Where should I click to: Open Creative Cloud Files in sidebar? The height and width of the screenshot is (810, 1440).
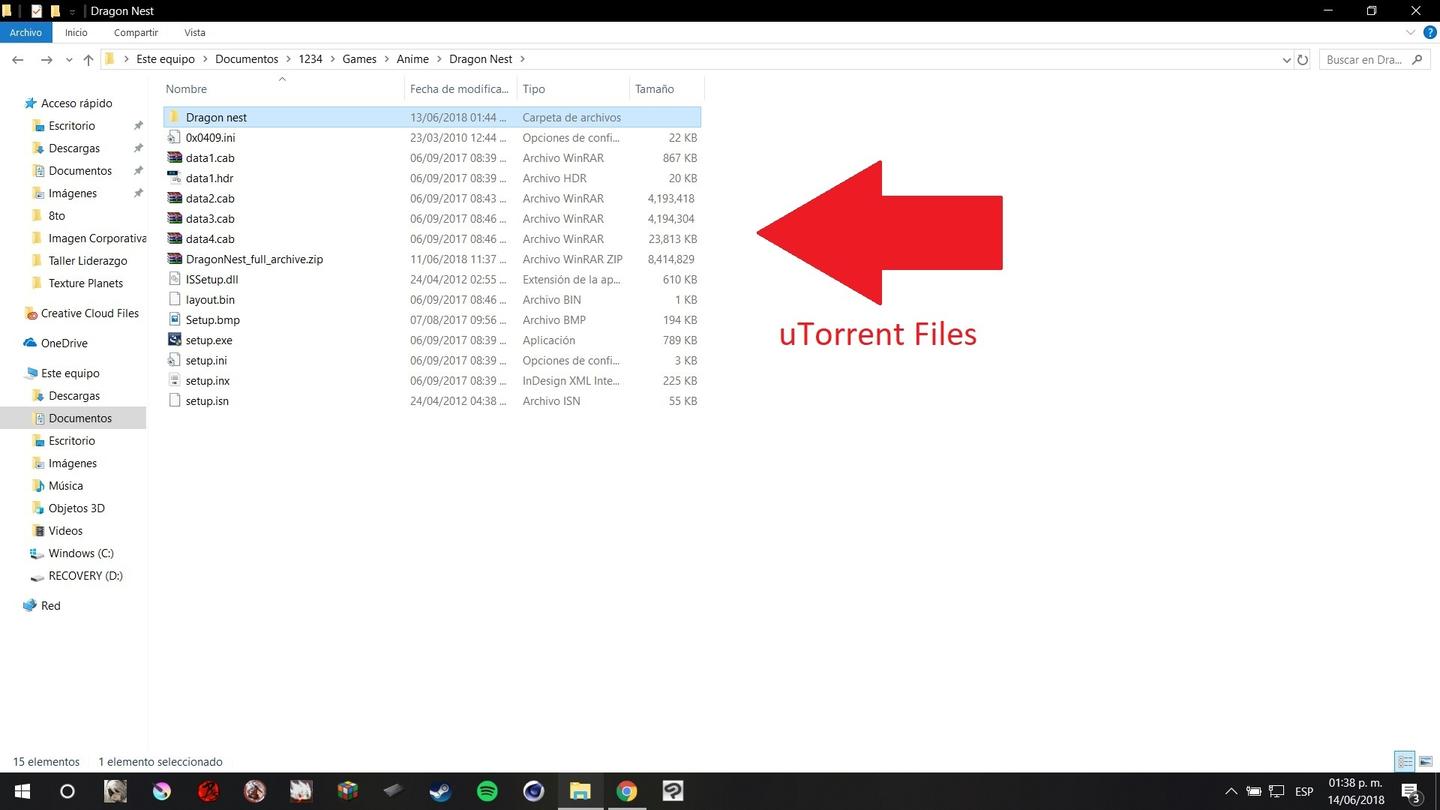tap(90, 313)
